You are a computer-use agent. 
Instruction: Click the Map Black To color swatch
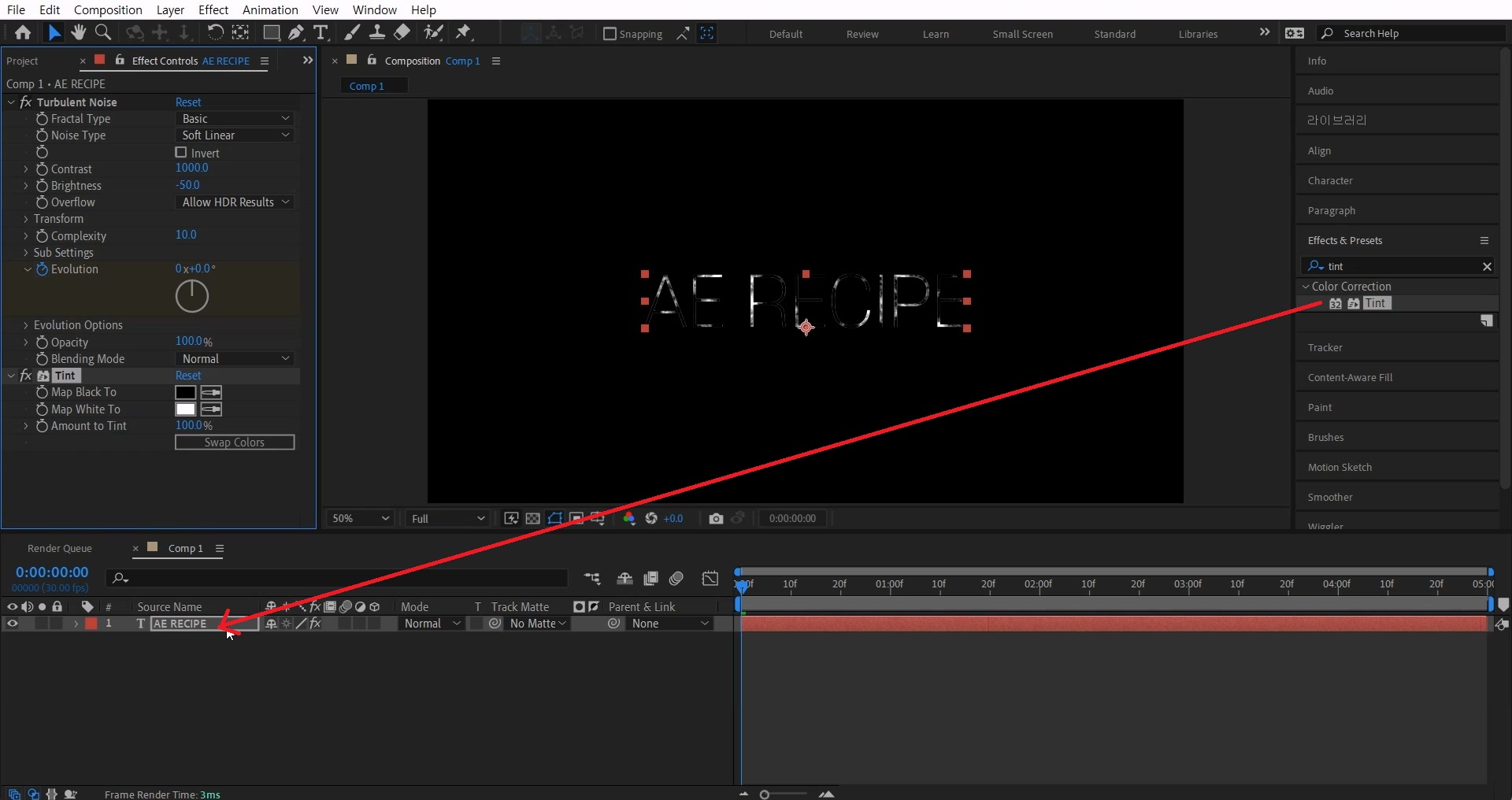click(185, 392)
